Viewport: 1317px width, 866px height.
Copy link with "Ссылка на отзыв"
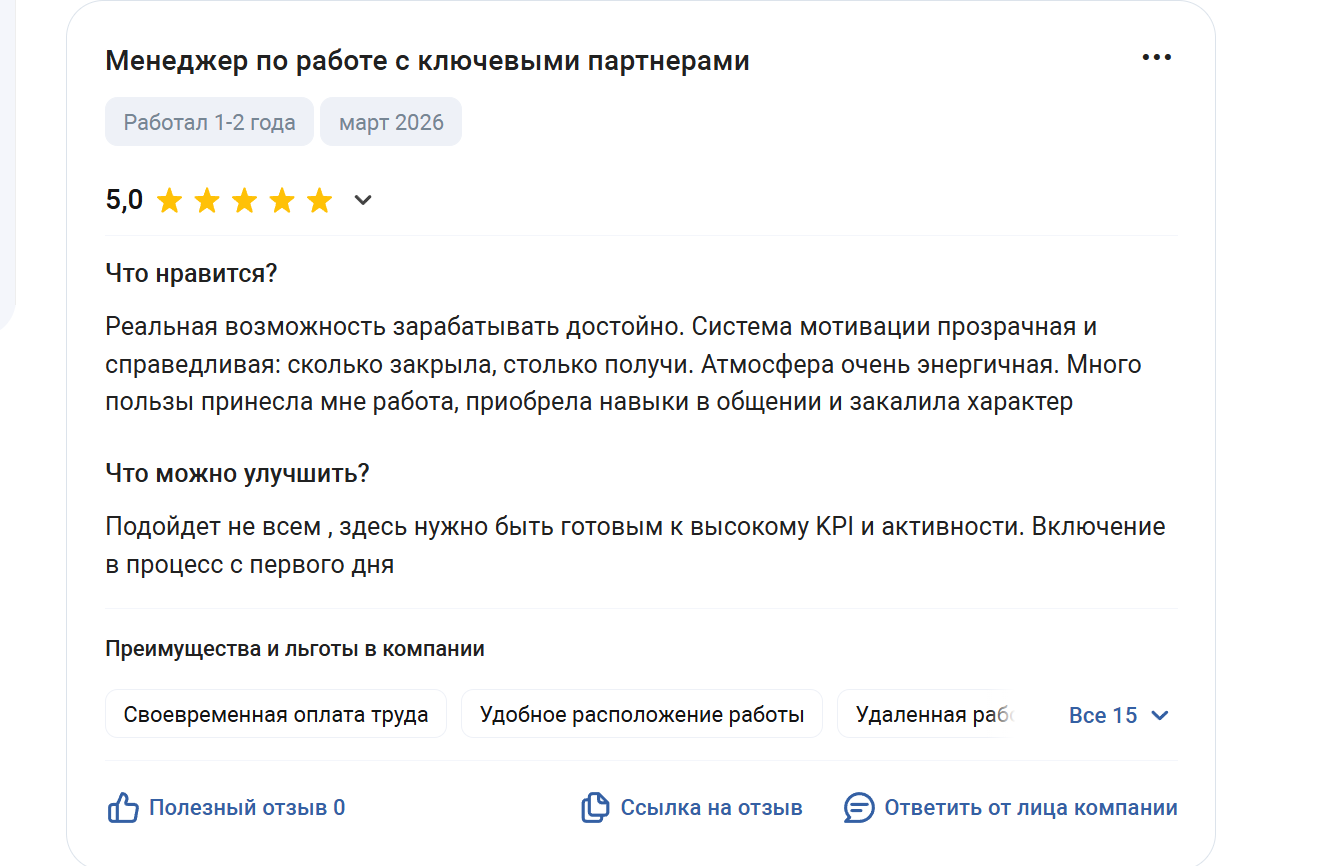(x=711, y=808)
